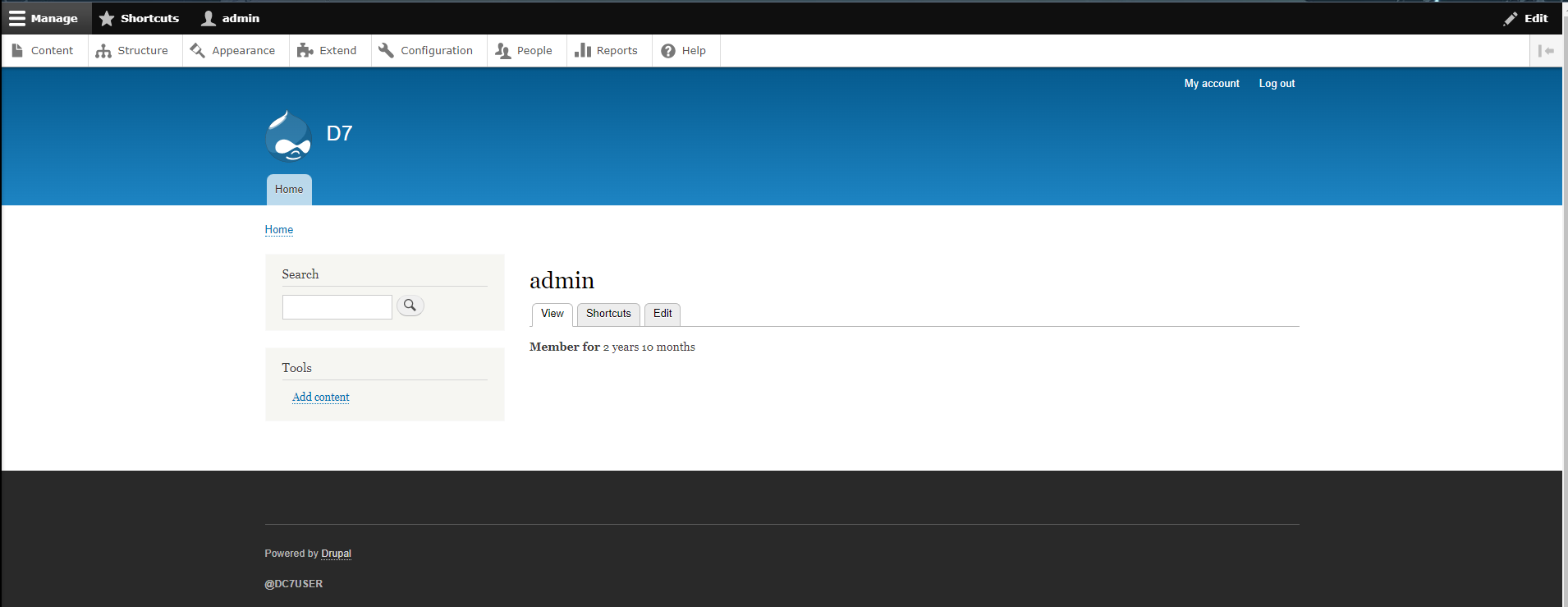
Task: Open the Content admin menu
Action: tap(44, 51)
